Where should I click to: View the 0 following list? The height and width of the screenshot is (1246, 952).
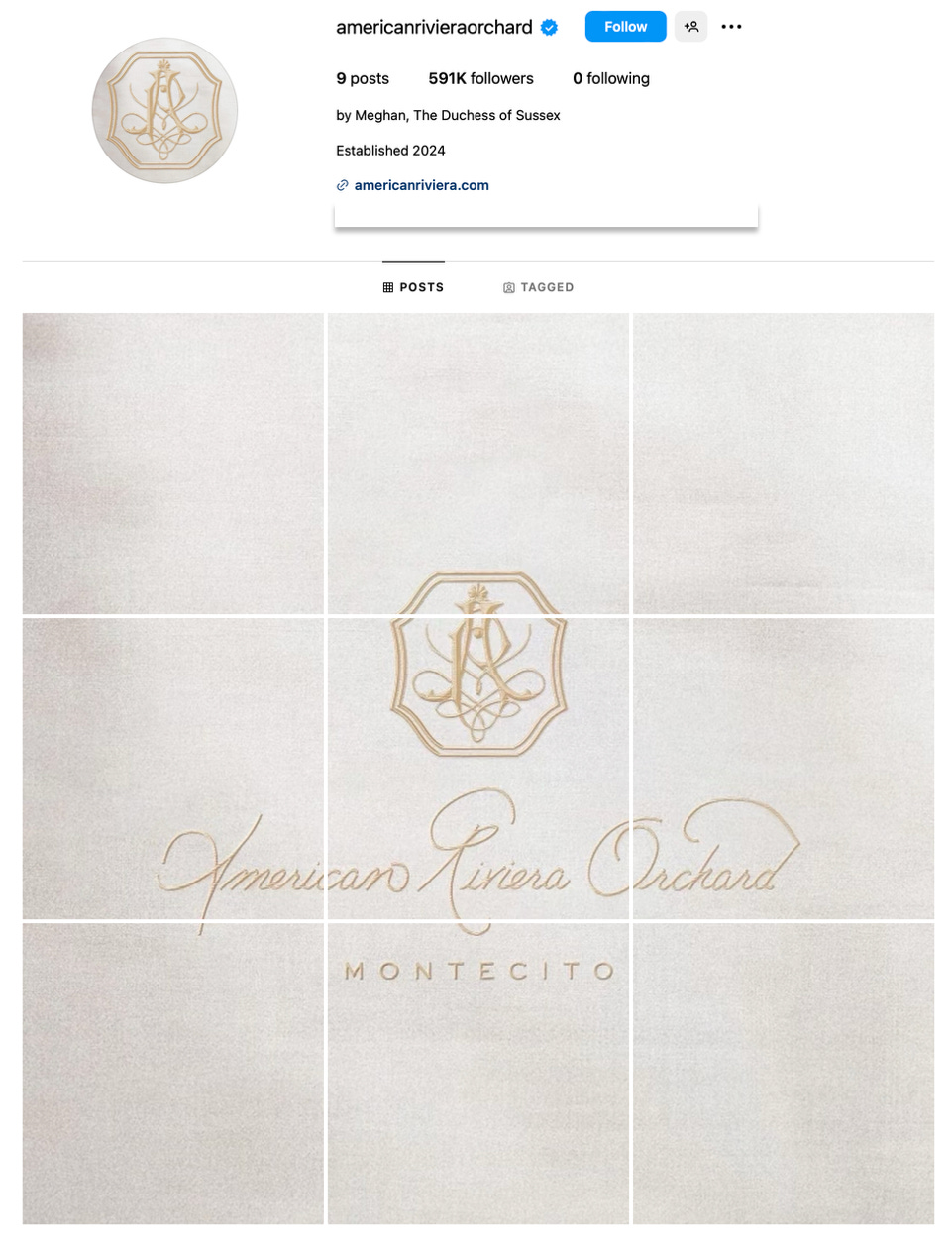611,78
